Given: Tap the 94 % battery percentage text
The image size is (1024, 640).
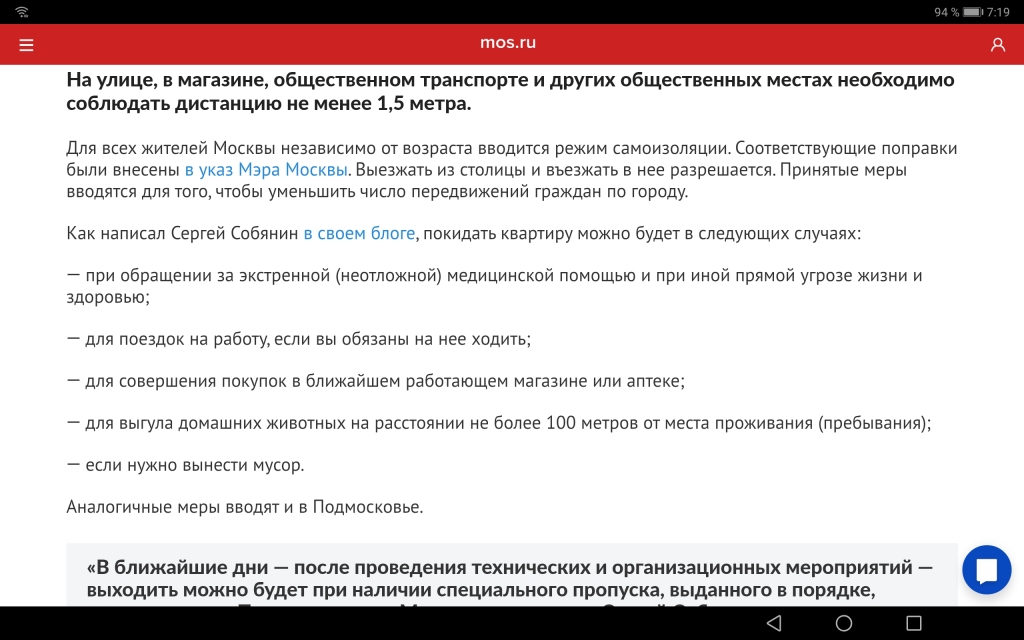Looking at the screenshot, I should point(946,12).
